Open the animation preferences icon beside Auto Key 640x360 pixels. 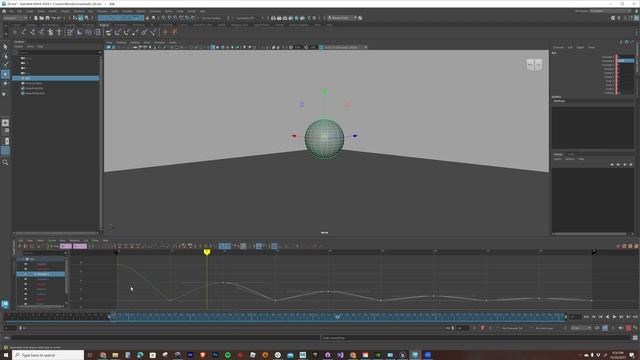point(635,328)
